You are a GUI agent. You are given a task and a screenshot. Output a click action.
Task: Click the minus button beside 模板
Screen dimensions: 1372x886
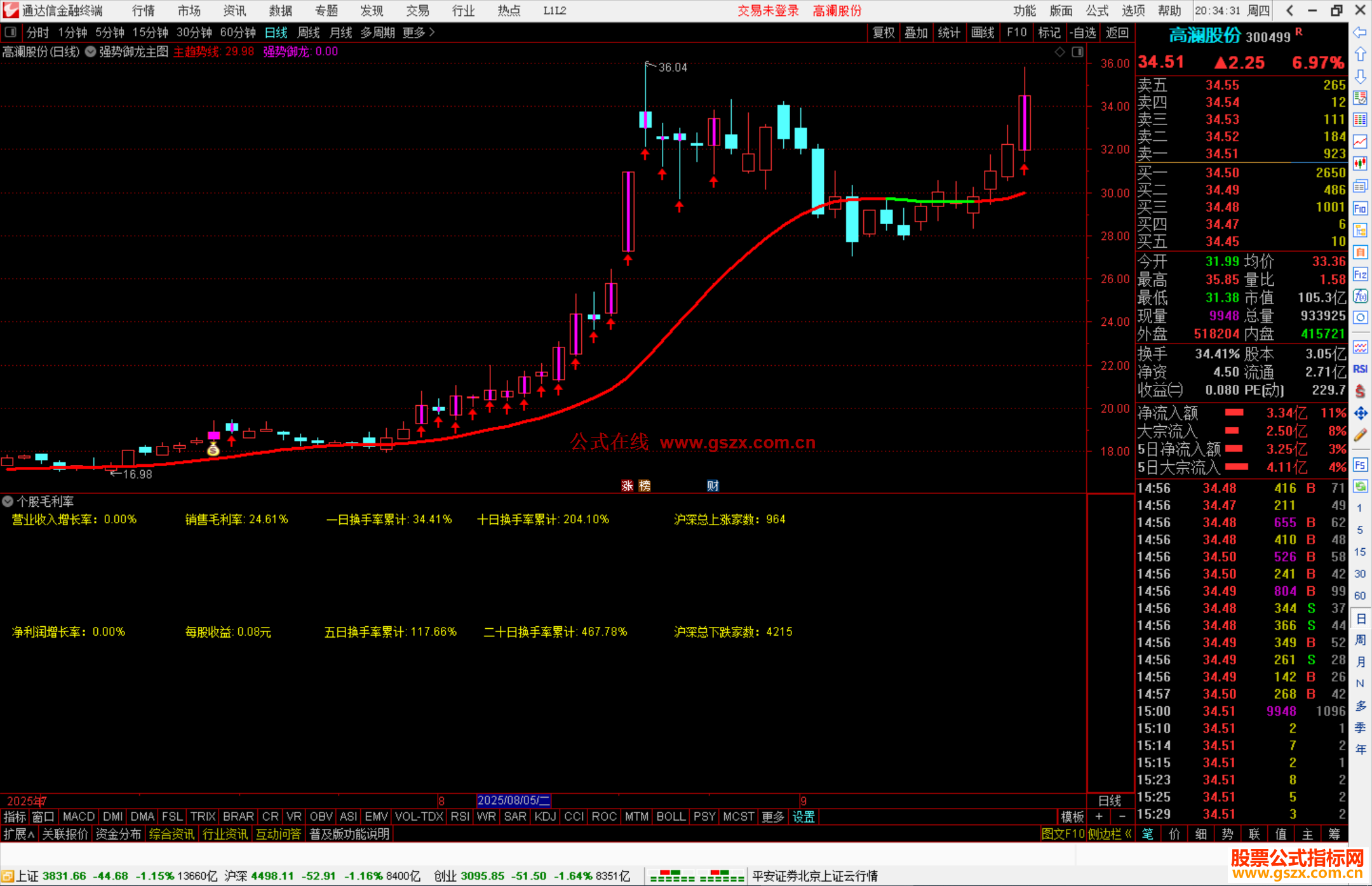coord(1122,817)
